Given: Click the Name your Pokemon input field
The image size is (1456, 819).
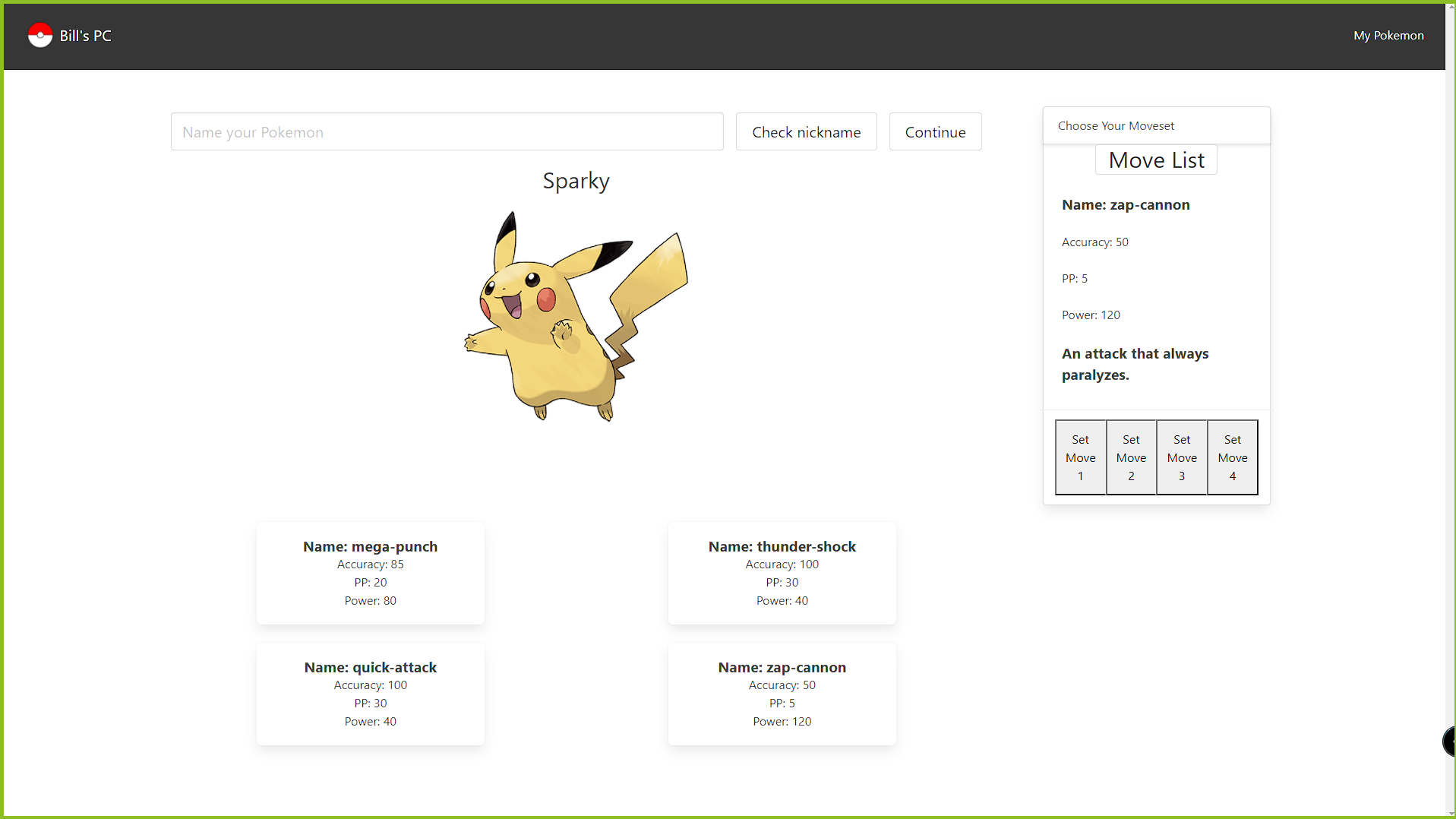Looking at the screenshot, I should 447,131.
